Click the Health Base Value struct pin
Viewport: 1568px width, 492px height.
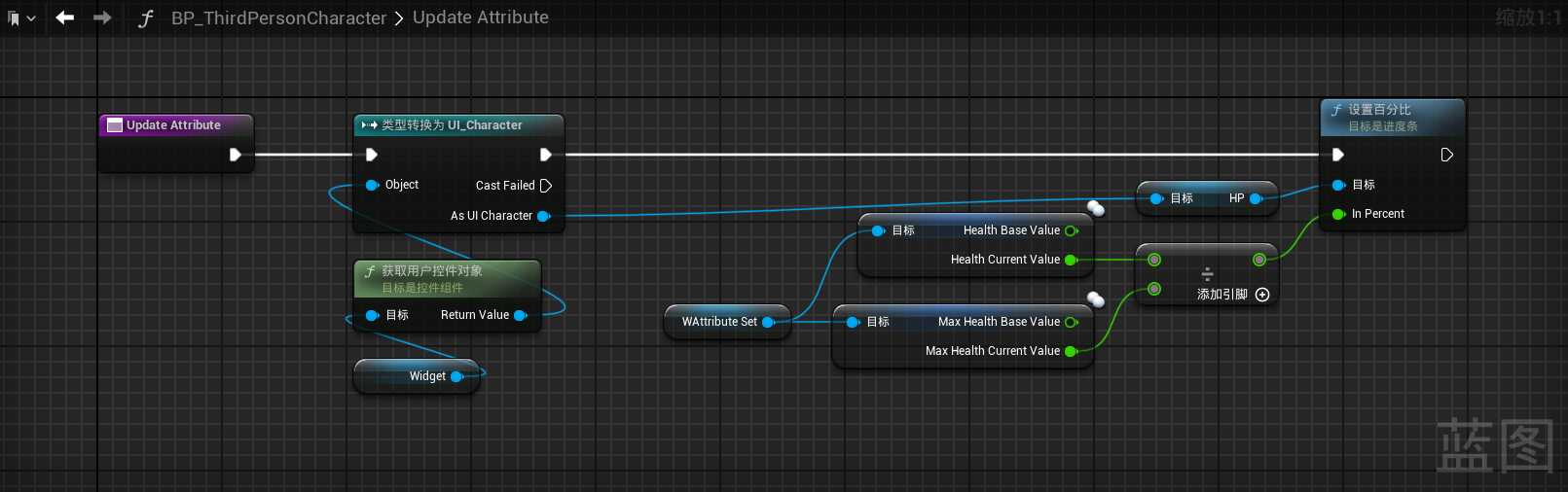click(1071, 230)
